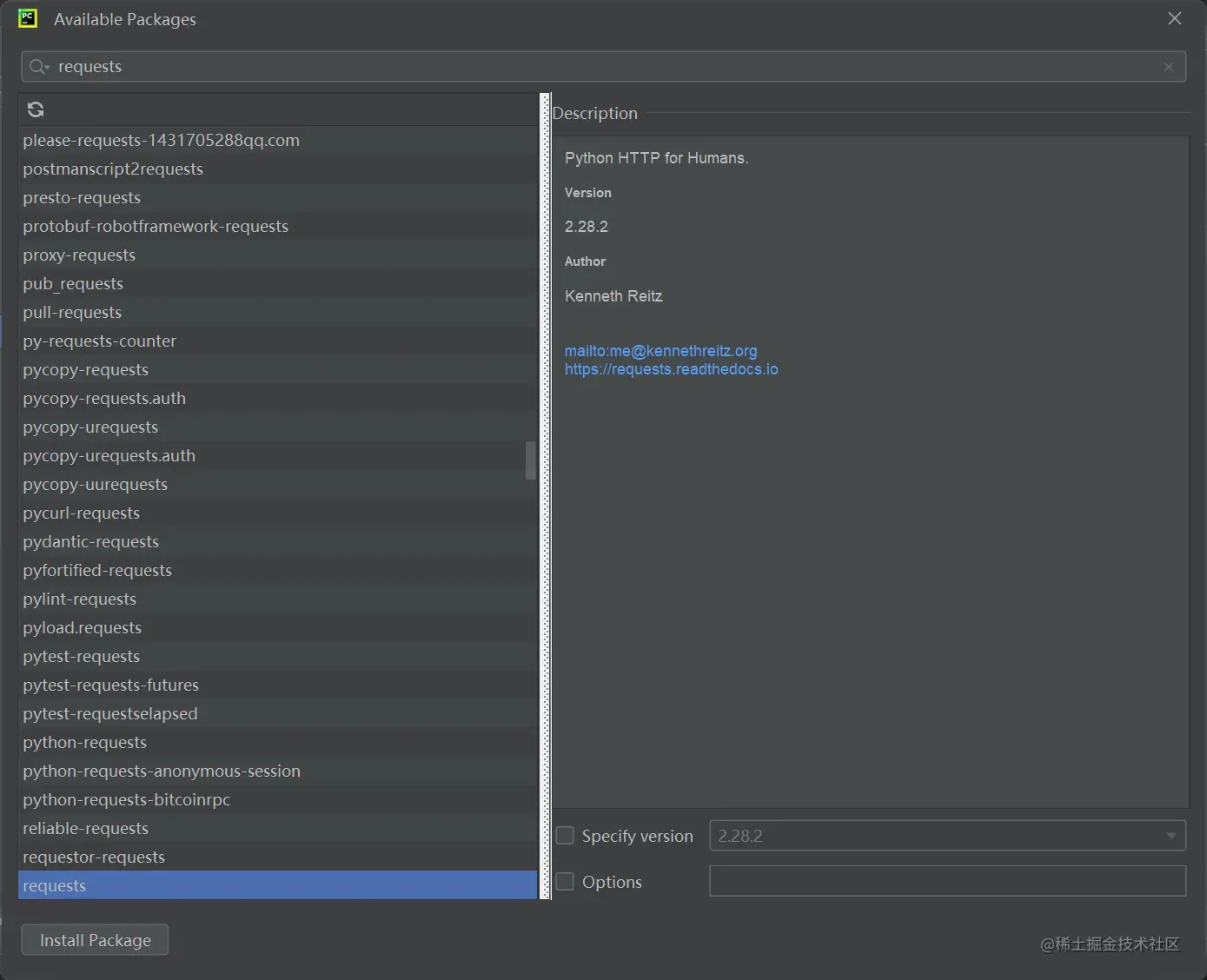Screen dimensions: 1207x980
Task: Click the search field containing requests
Action: coord(603,67)
